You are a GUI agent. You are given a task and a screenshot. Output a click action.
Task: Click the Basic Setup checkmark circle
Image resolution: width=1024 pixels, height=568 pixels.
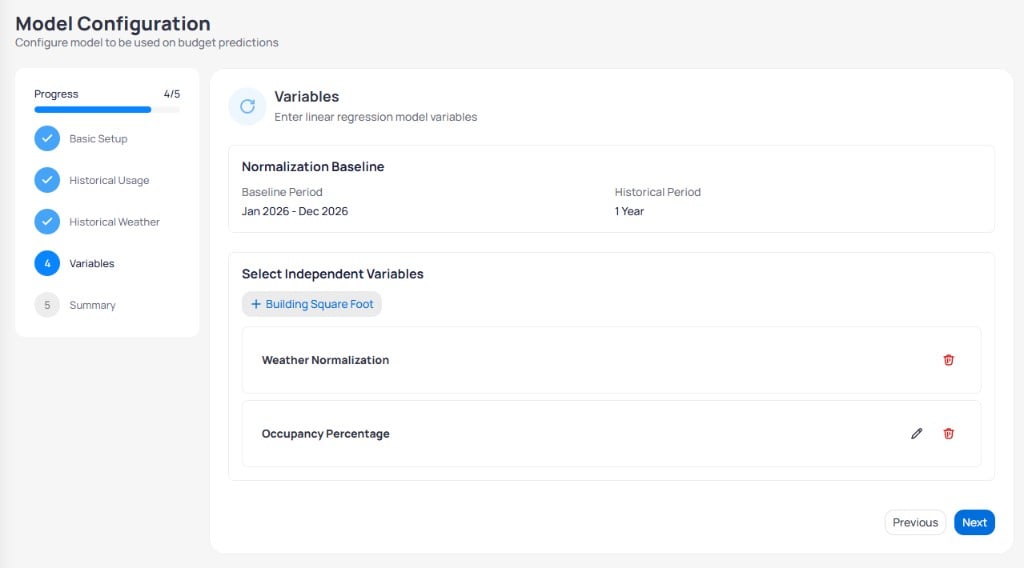(x=47, y=138)
